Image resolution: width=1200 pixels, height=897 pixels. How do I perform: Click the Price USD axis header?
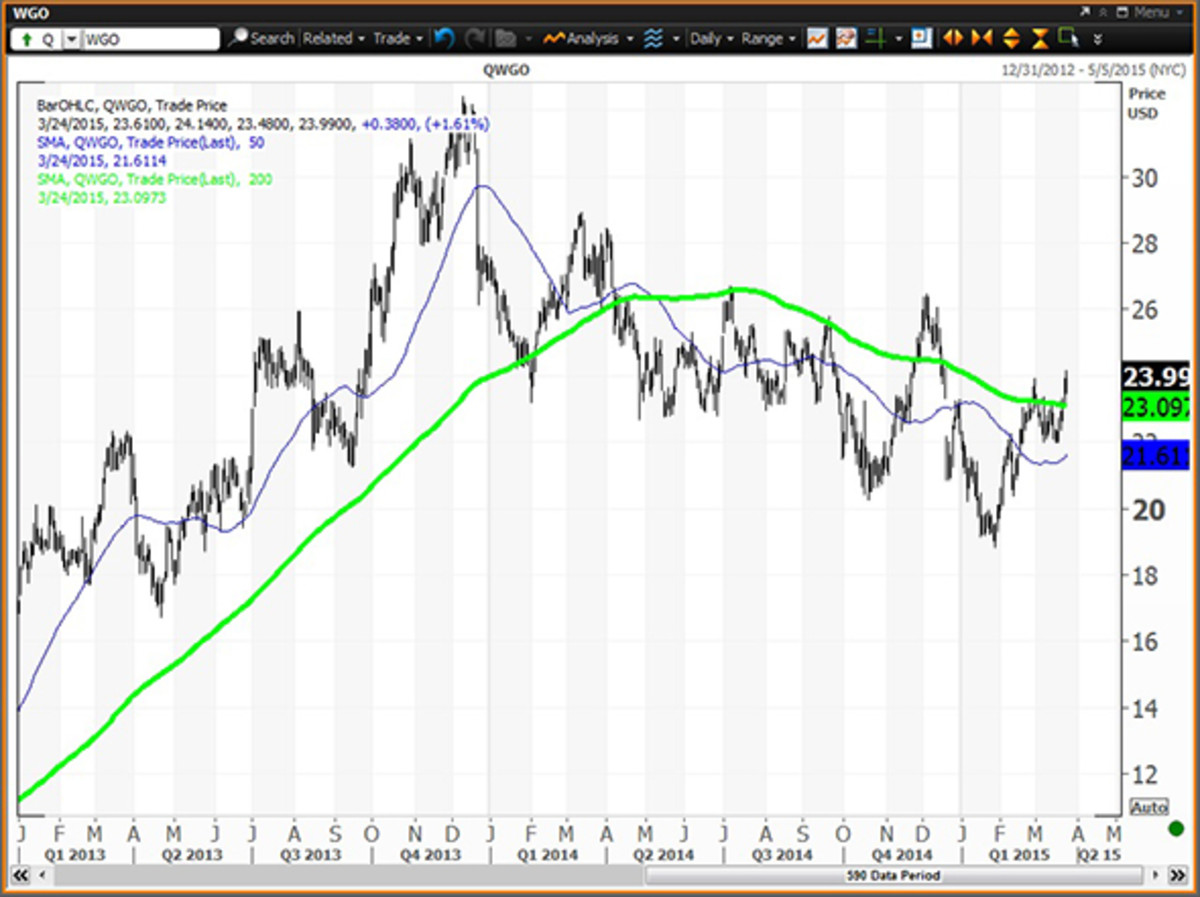click(1145, 102)
